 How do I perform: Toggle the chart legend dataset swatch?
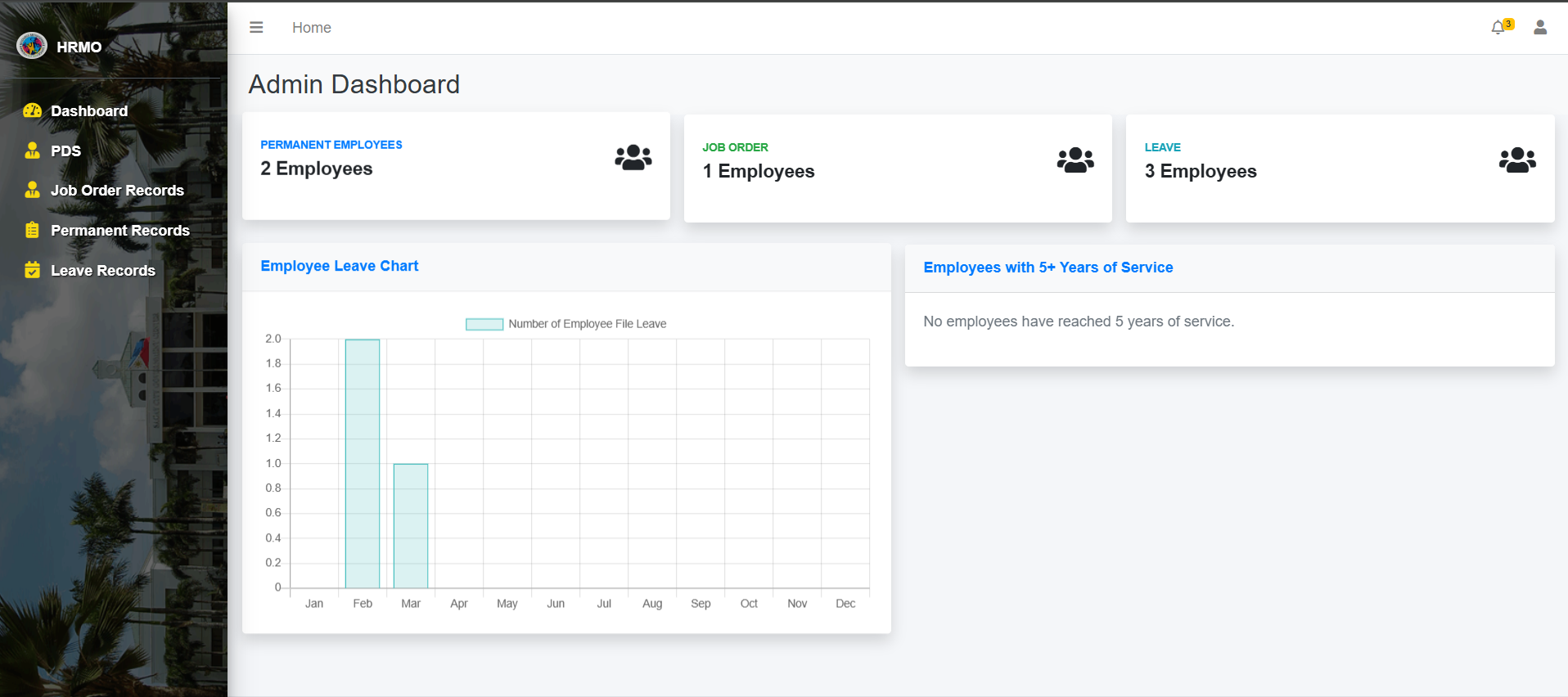(x=484, y=324)
